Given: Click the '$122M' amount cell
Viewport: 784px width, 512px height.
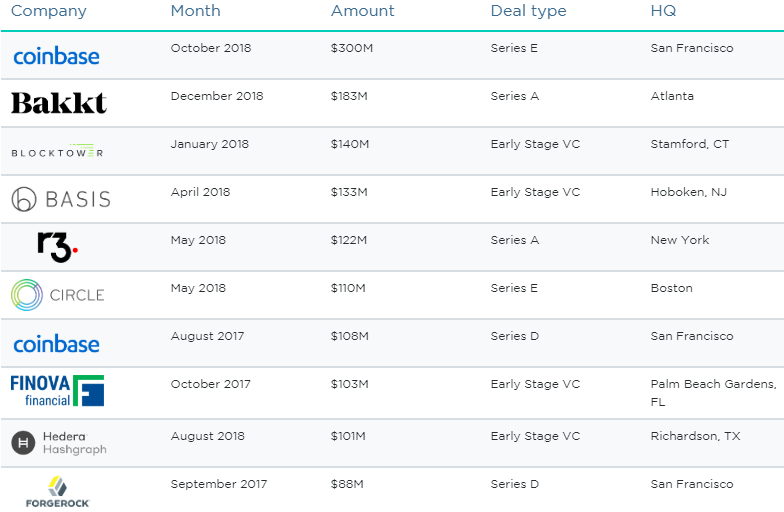Looking at the screenshot, I should tap(348, 240).
